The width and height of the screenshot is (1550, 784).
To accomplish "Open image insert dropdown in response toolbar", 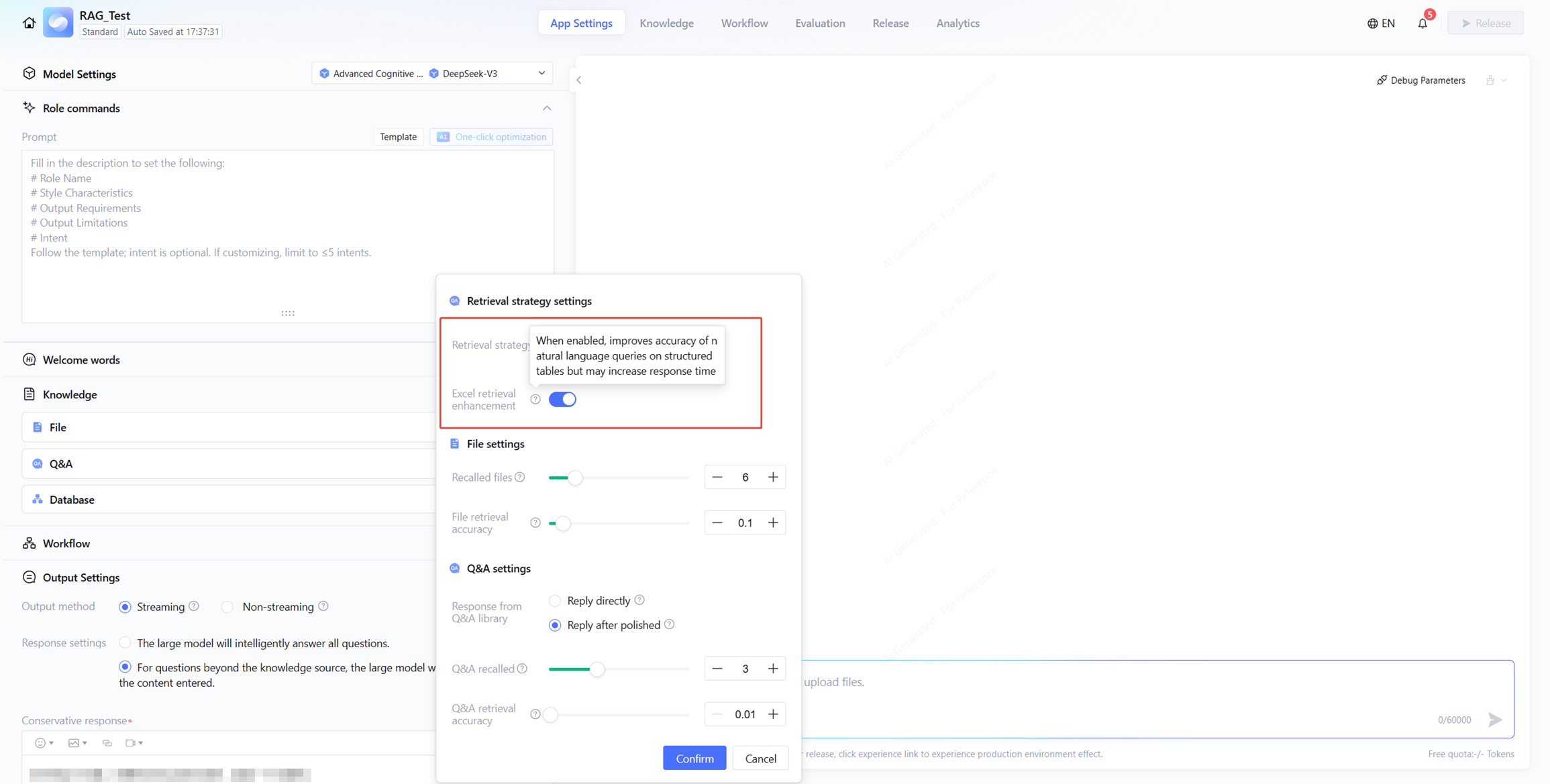I will [77, 743].
